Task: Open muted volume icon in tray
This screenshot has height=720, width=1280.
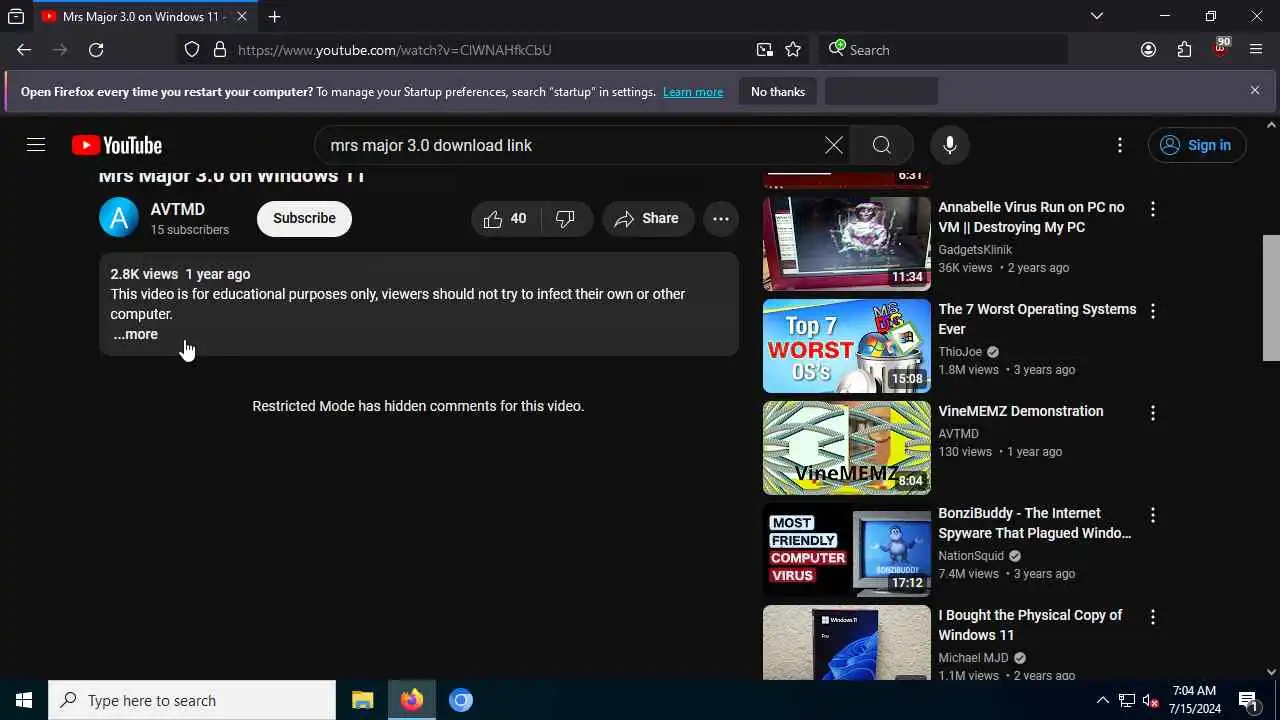Action: click(x=1151, y=700)
